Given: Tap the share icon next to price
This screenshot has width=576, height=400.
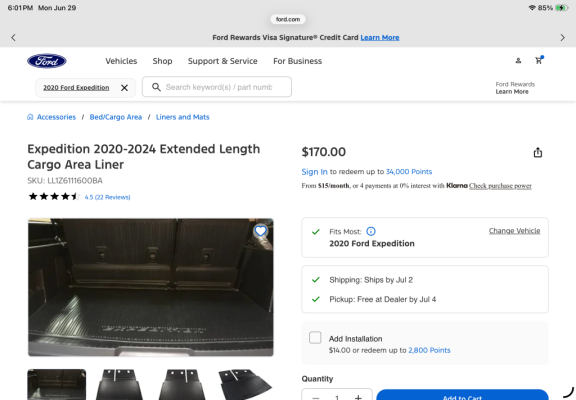Looking at the screenshot, I should click(x=538, y=152).
